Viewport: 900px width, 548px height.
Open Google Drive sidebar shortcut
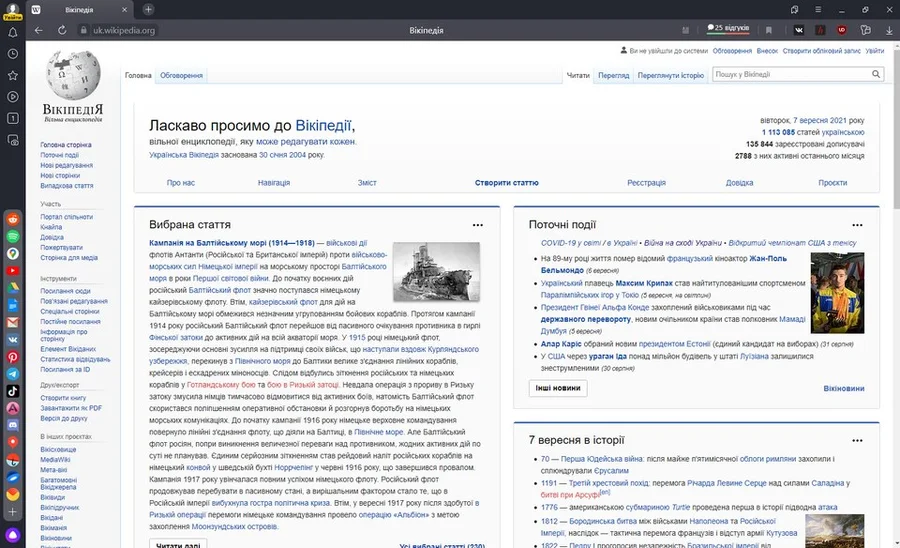(x=13, y=288)
